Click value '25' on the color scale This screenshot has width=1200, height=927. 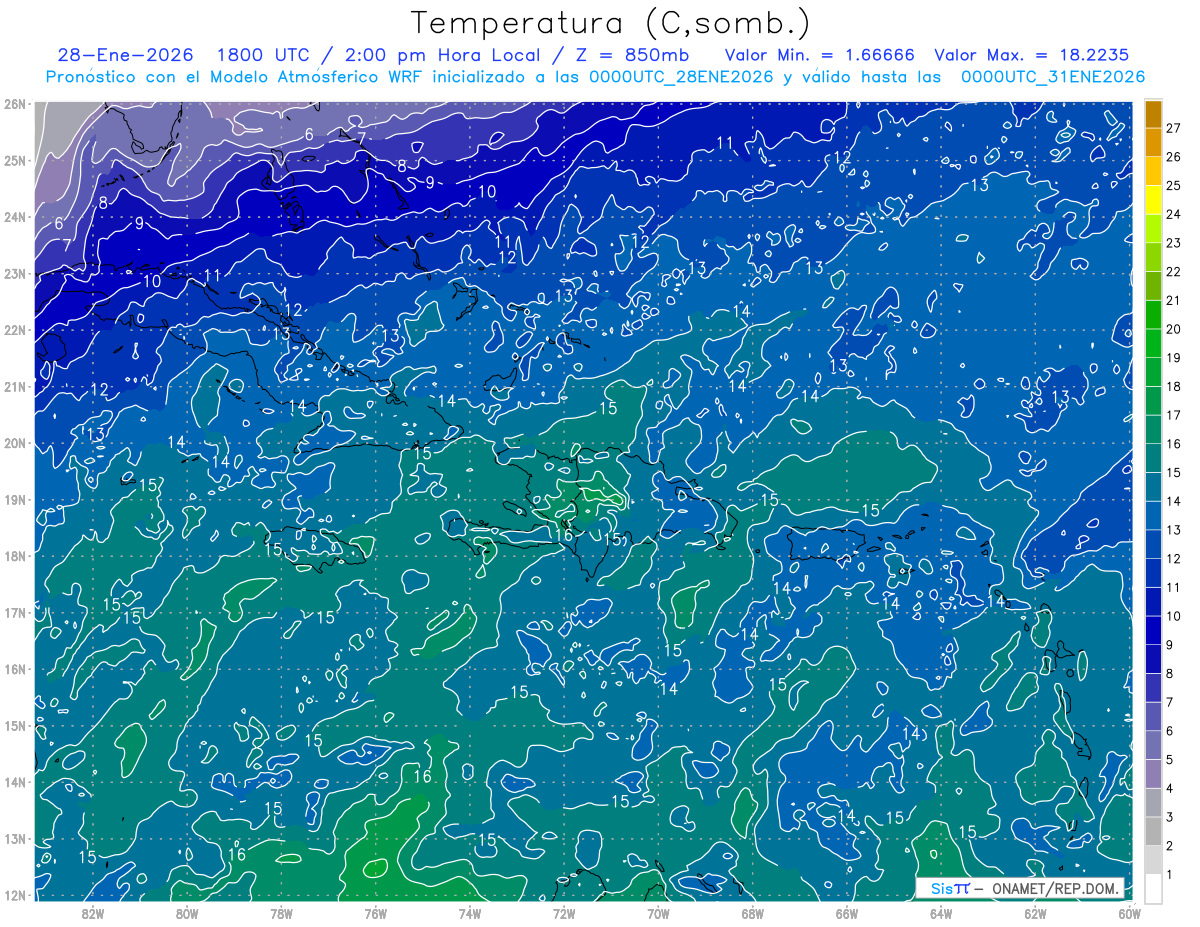[x=1173, y=186]
